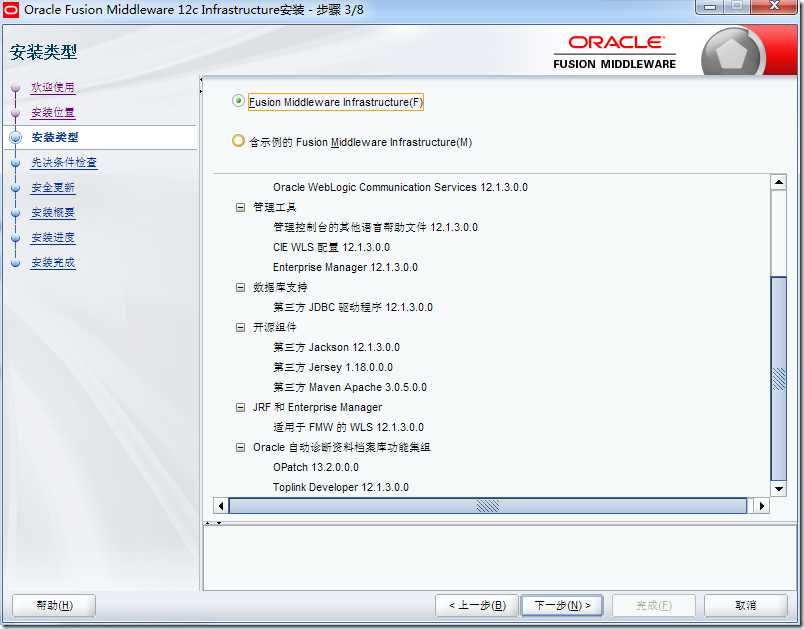Proceed with 下一步(N) button
This screenshot has width=804, height=629.
pyautogui.click(x=562, y=605)
